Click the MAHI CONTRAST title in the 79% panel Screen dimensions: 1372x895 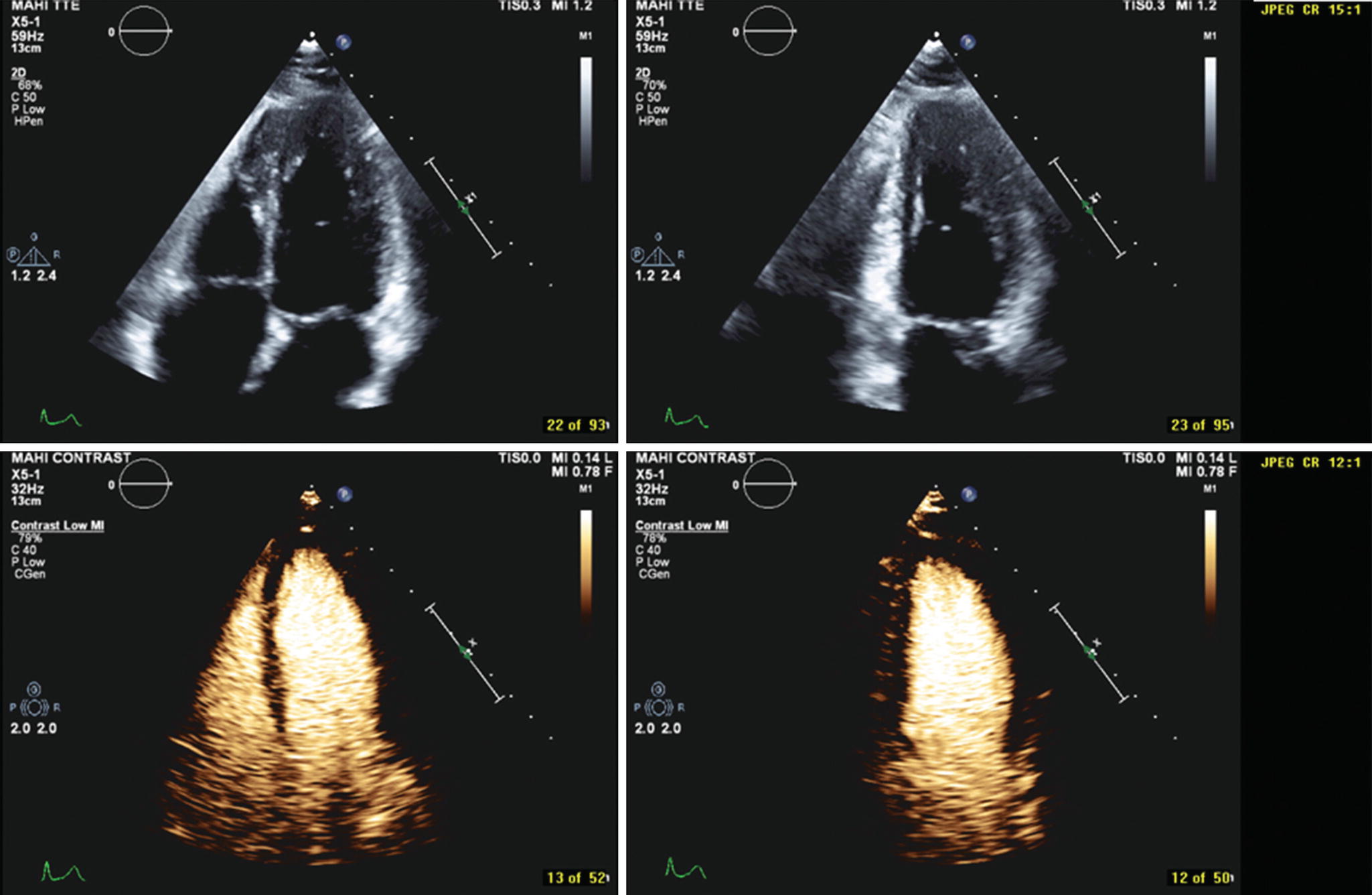[x=71, y=458]
